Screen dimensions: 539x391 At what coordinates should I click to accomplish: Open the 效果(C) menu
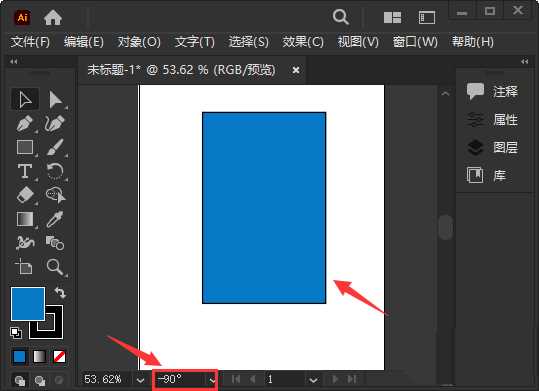click(303, 42)
